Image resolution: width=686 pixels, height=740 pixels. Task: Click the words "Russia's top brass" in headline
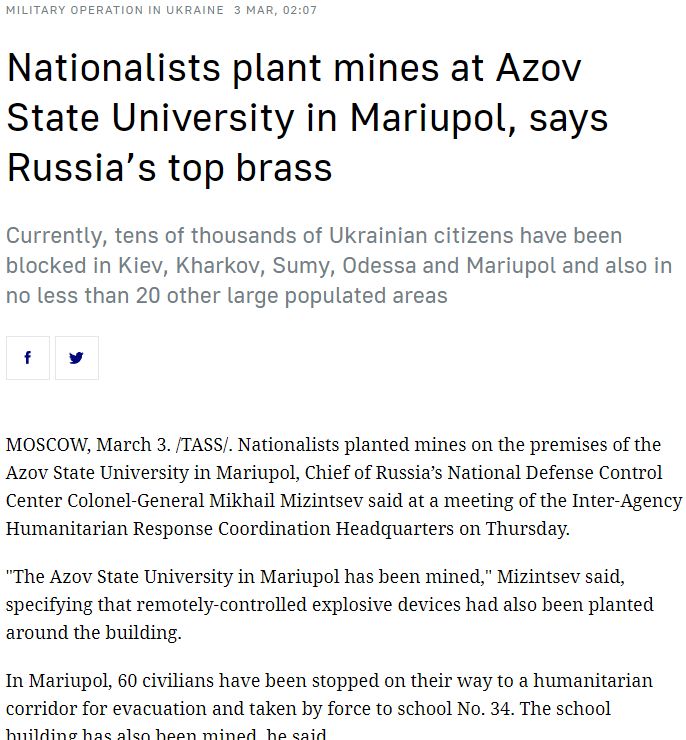[169, 167]
